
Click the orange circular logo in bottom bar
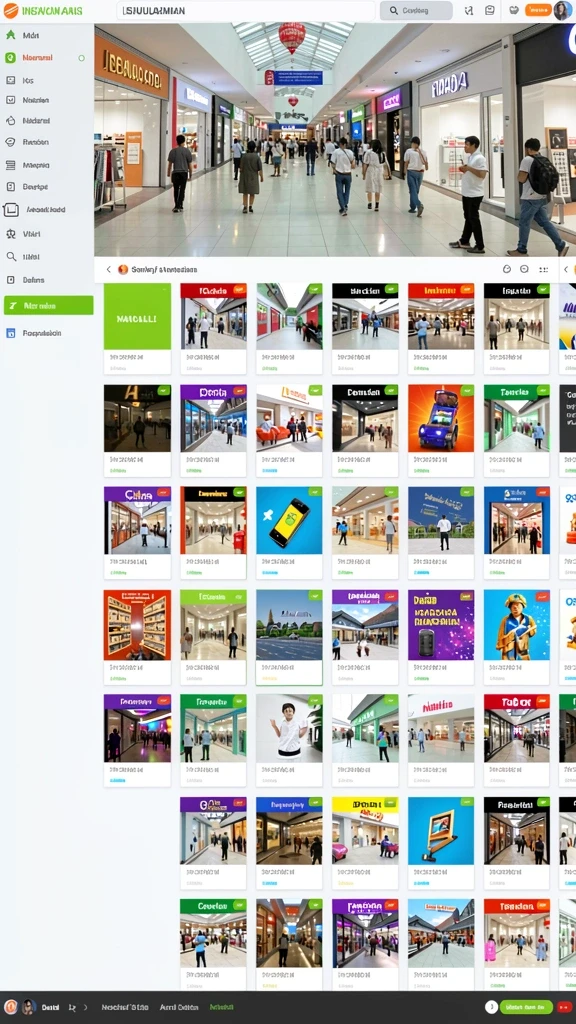(10, 1007)
